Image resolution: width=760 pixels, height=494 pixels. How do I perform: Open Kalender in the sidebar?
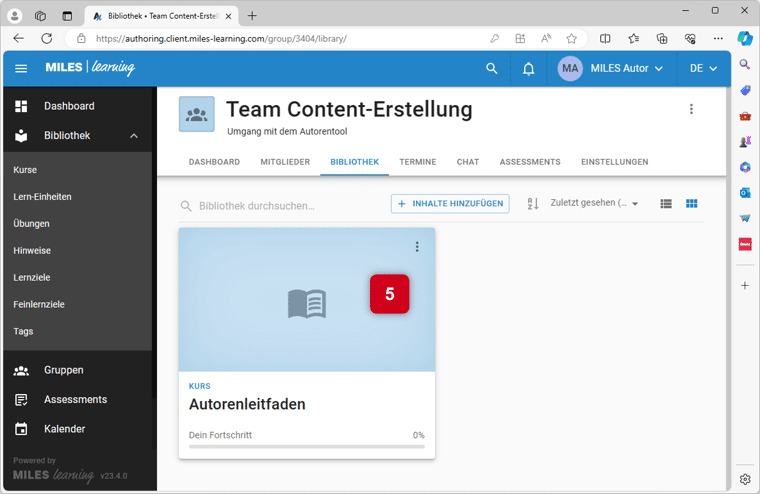tap(64, 429)
